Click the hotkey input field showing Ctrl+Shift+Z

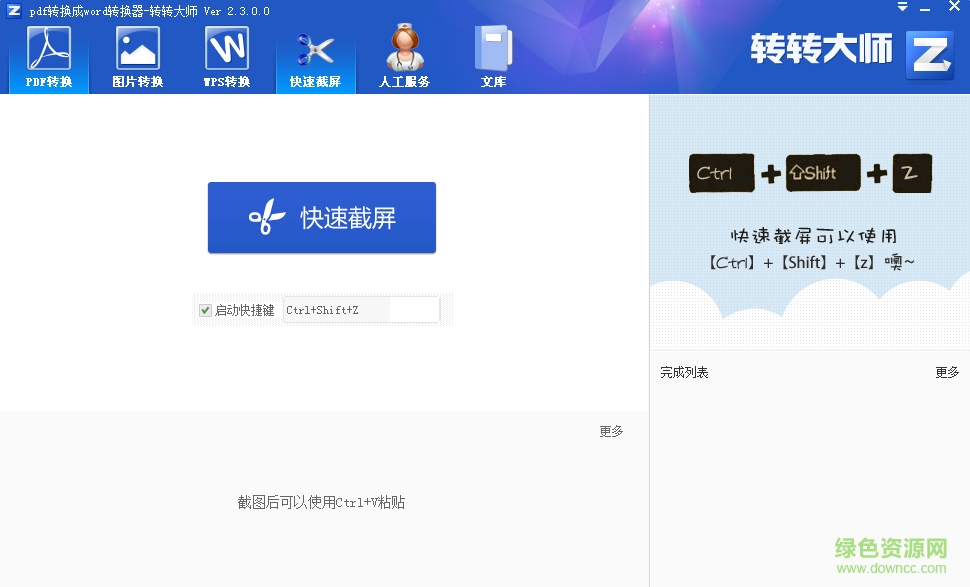(360, 310)
